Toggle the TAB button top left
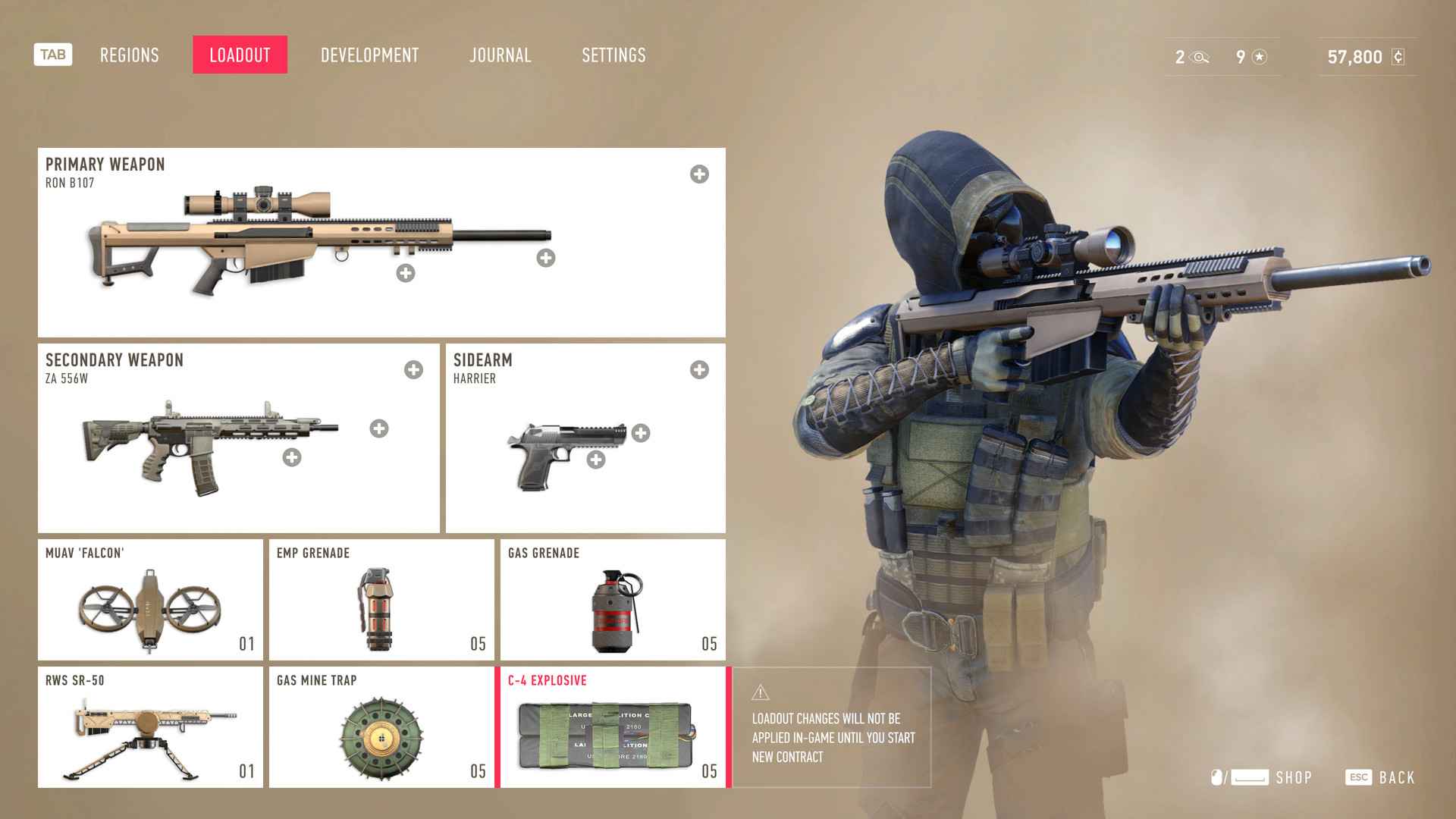 [x=52, y=55]
